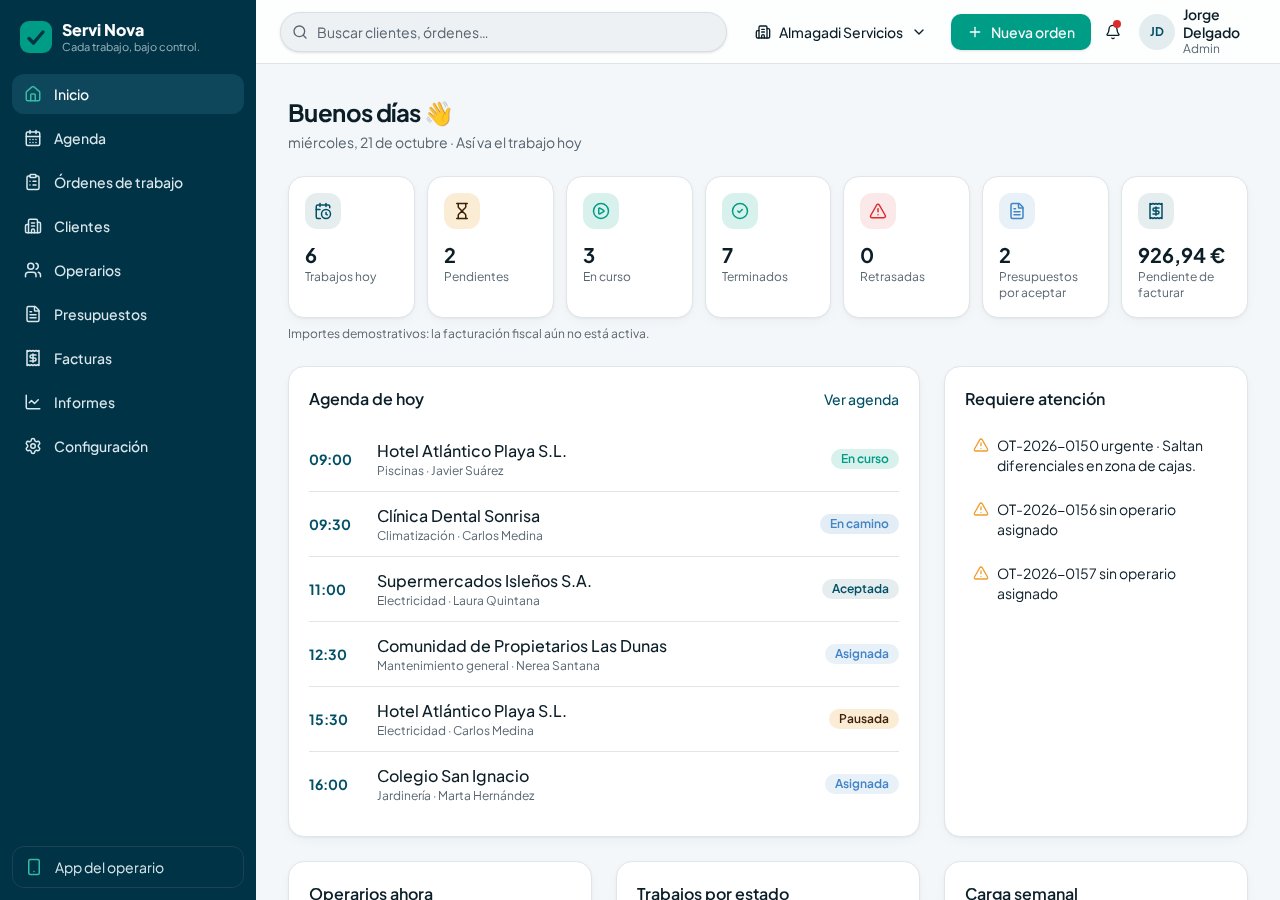1280x900 pixels.
Task: Select the Supermercados Isleños S.A. agenda entry
Action: pos(604,589)
